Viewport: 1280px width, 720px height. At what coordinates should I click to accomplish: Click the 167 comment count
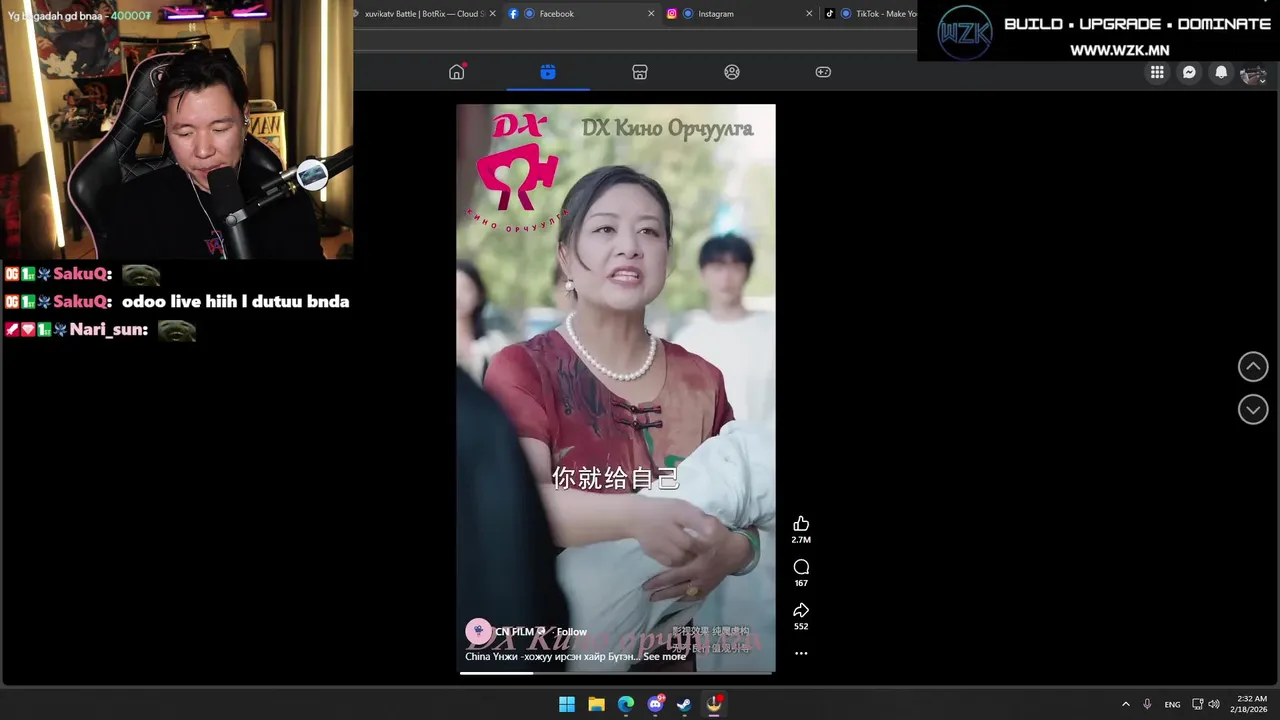801,583
